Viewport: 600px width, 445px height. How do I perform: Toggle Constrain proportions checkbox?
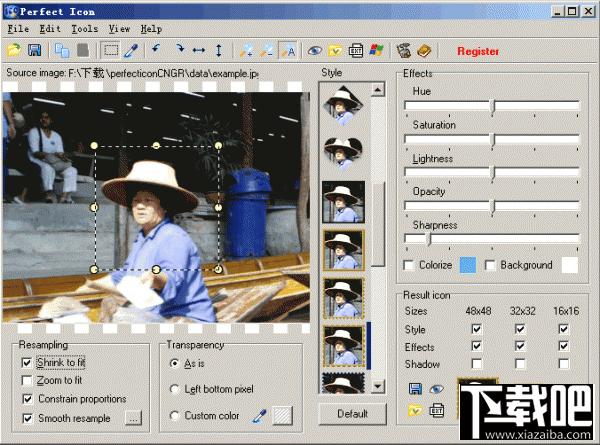click(x=27, y=399)
